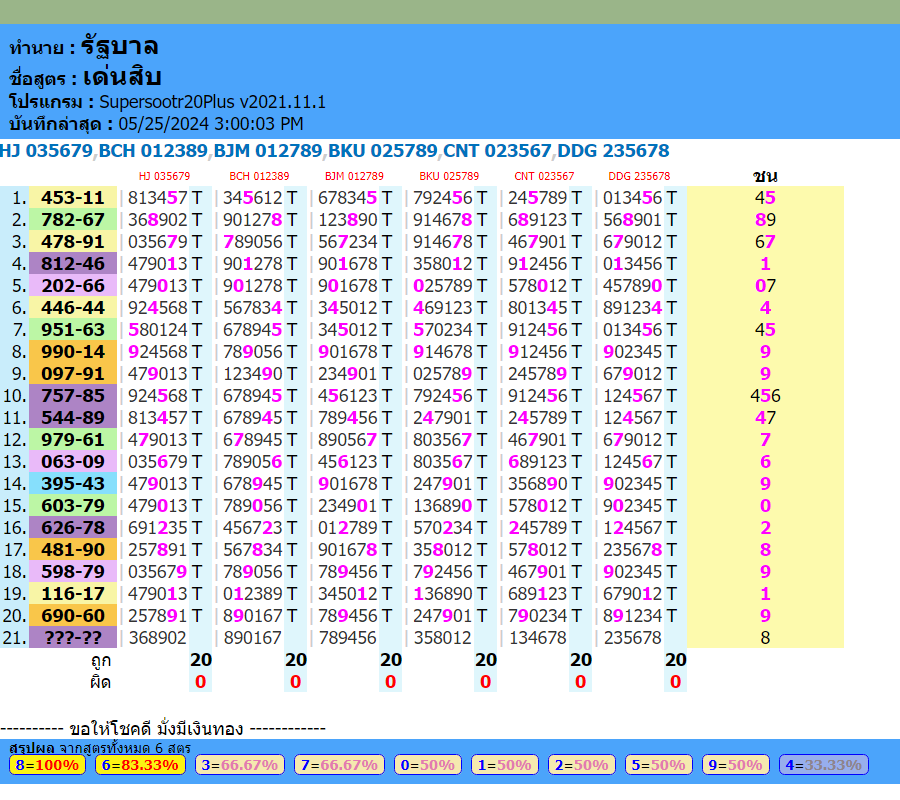The width and height of the screenshot is (900, 800).
Task: Select result cell 478-91 in row 3
Action: click(73, 242)
